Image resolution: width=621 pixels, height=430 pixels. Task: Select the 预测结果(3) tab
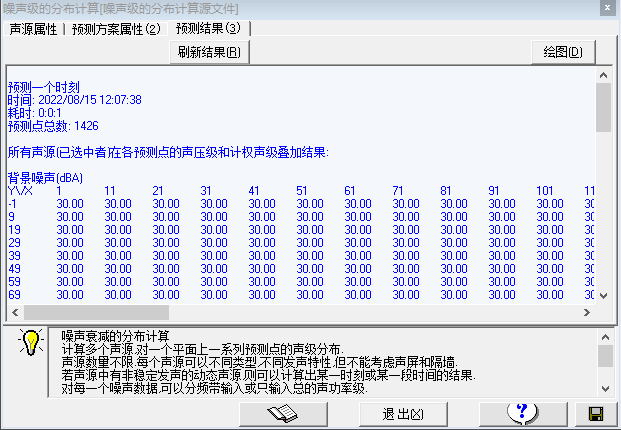208,28
